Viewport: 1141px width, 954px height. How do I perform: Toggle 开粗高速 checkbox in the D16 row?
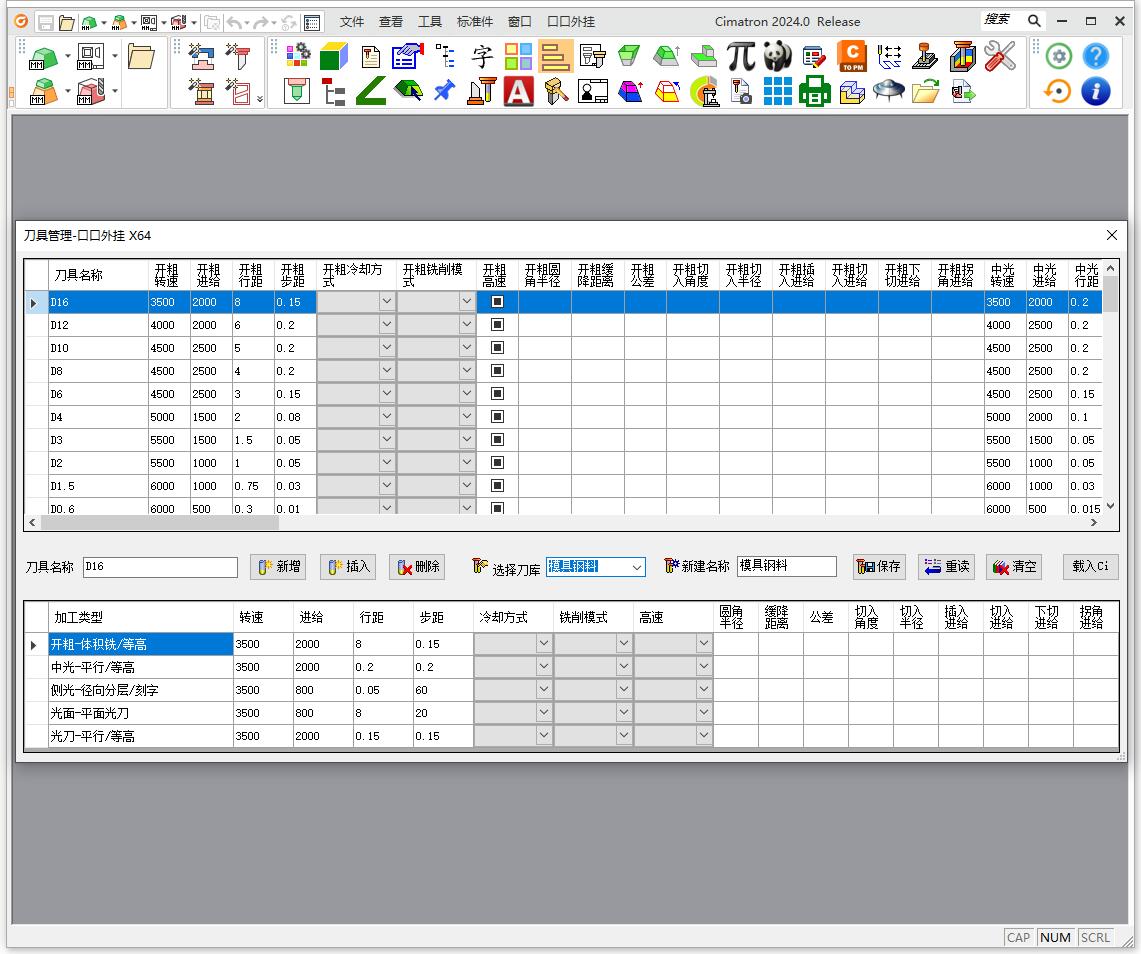(497, 302)
